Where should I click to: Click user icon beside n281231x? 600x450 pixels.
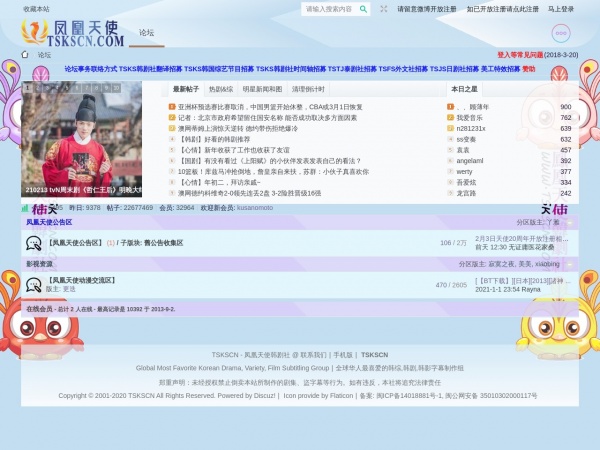(450, 128)
